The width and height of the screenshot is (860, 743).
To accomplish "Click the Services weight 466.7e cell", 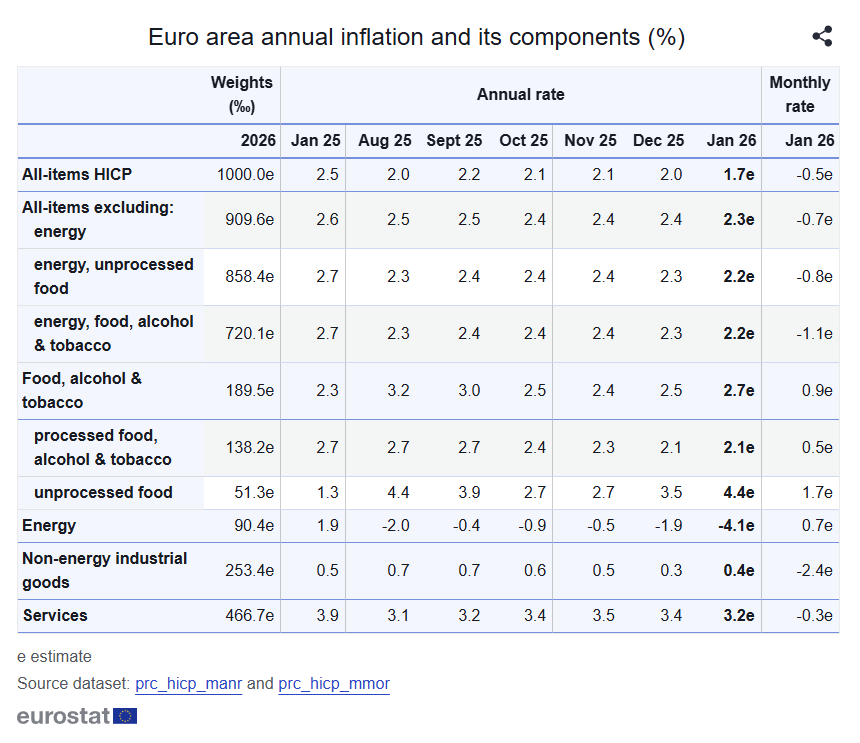I will coord(245,615).
